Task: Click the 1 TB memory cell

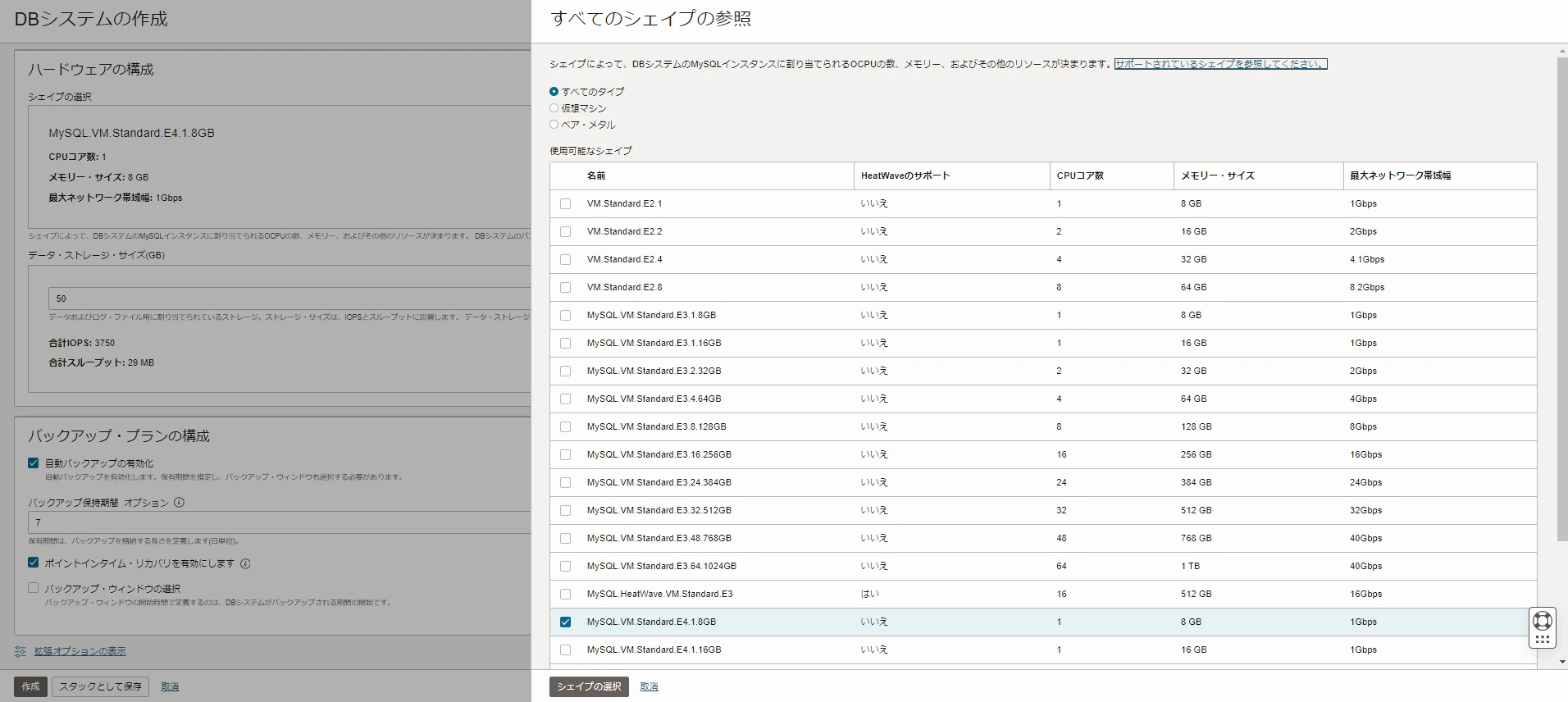Action: pos(1190,566)
